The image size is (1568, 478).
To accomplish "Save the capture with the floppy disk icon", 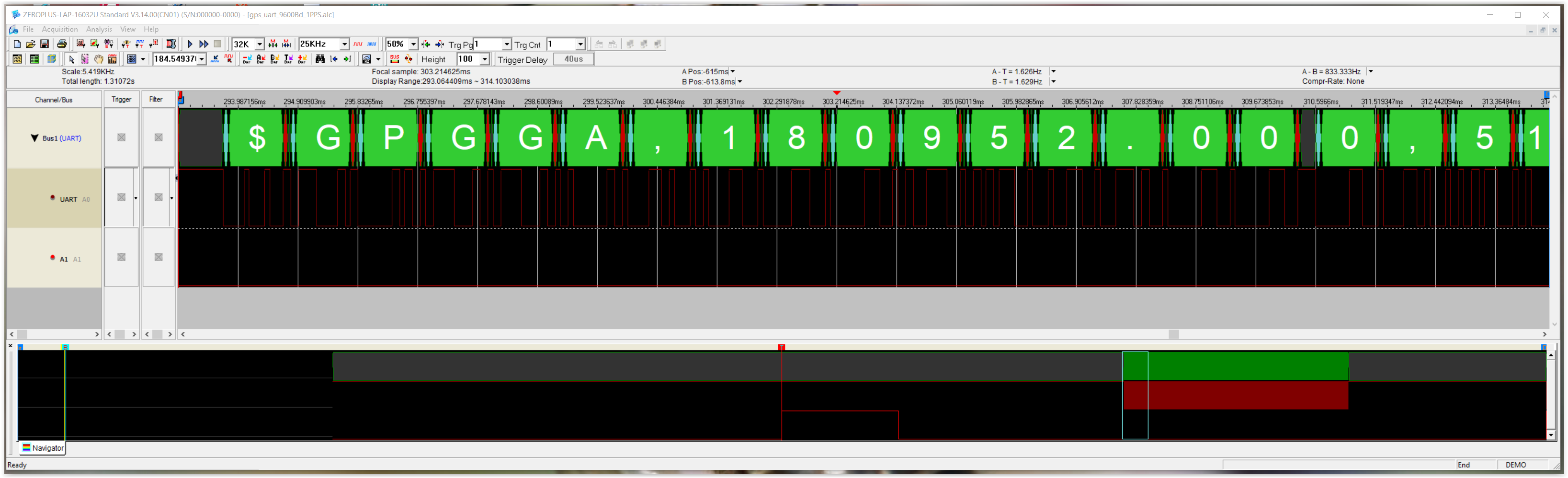I will [x=45, y=44].
